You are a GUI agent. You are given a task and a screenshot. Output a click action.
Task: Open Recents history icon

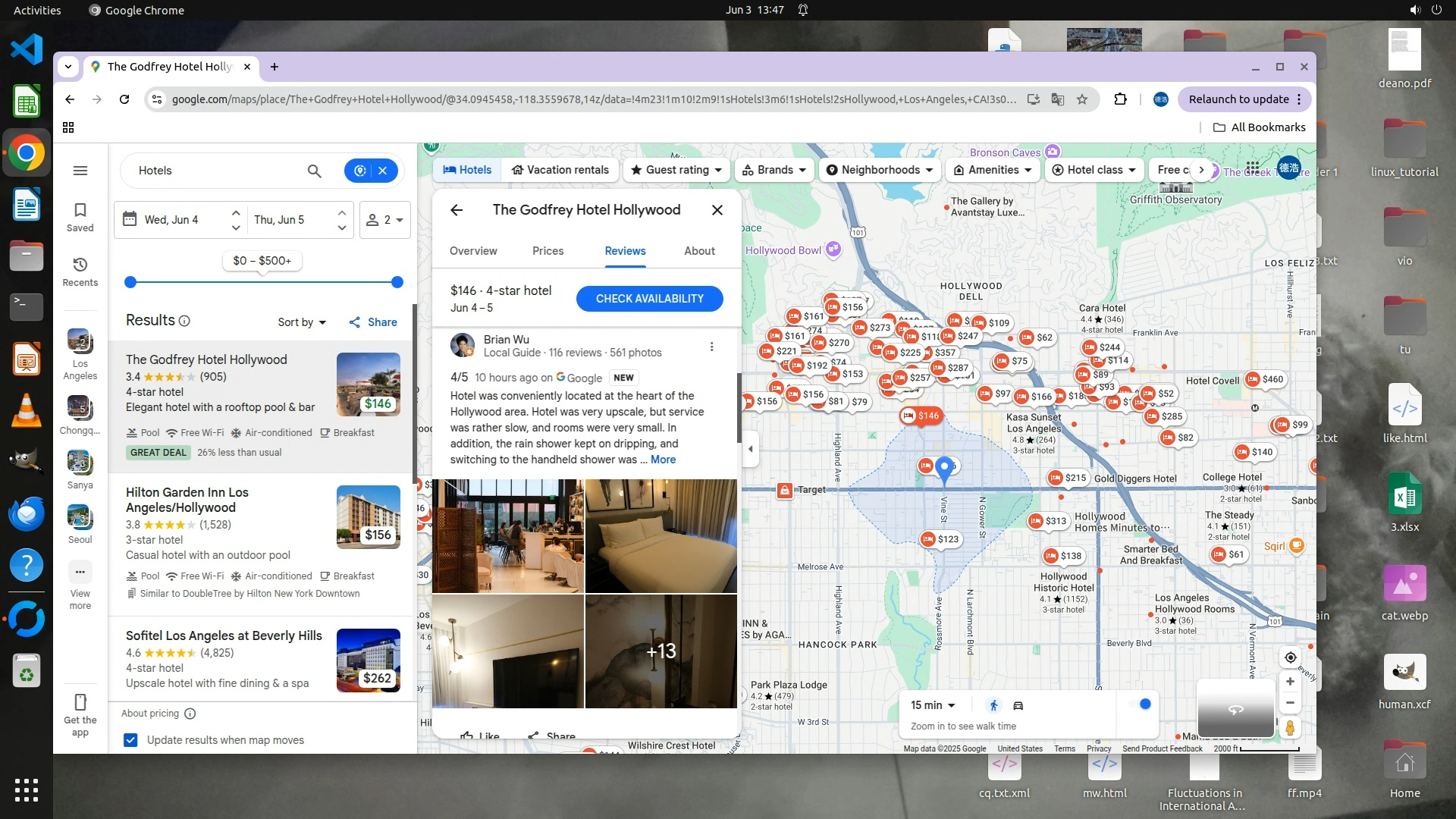[x=80, y=271]
